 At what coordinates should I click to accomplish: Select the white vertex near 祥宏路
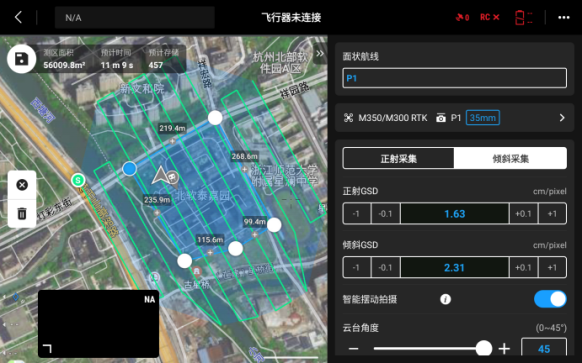pyautogui.click(x=215, y=118)
